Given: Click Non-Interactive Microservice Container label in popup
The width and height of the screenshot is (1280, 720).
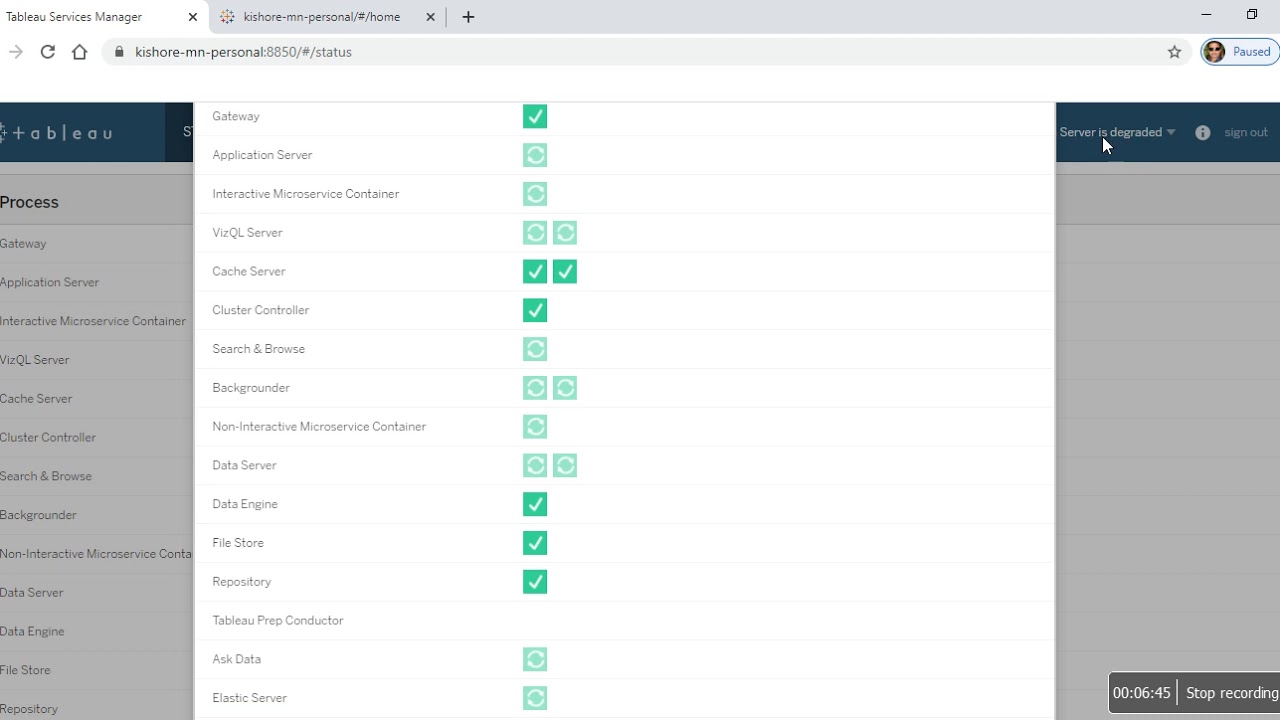Looking at the screenshot, I should 319,427.
